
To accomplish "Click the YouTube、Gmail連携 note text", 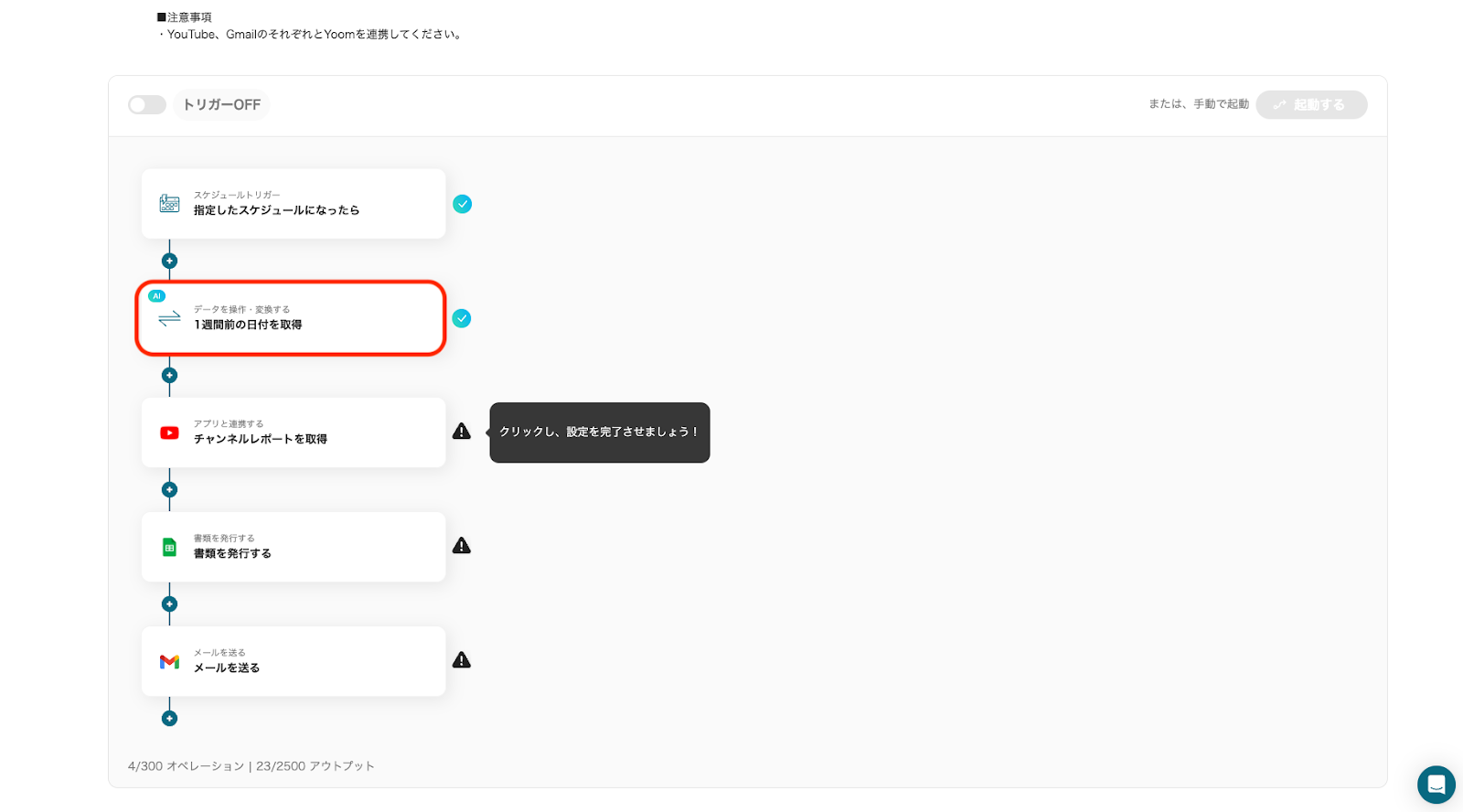I will coord(311,35).
